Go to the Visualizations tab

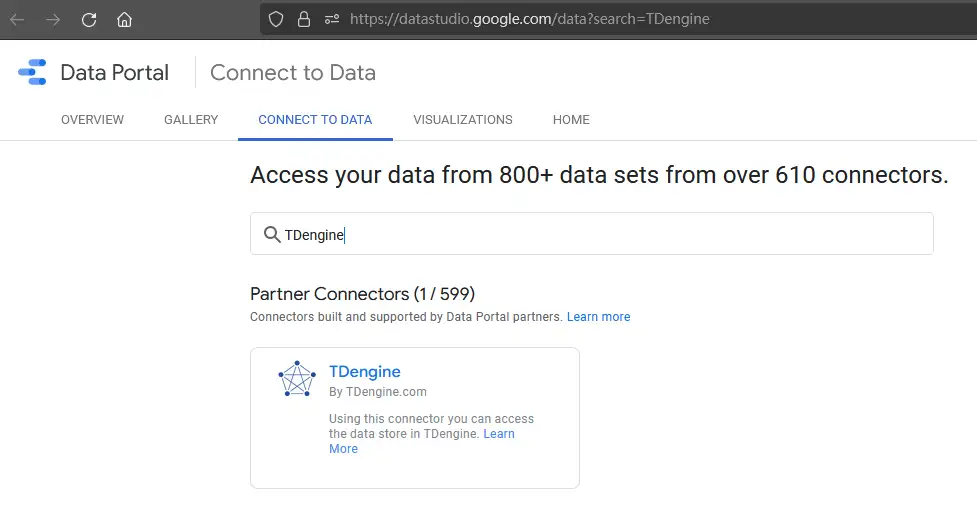coord(462,120)
